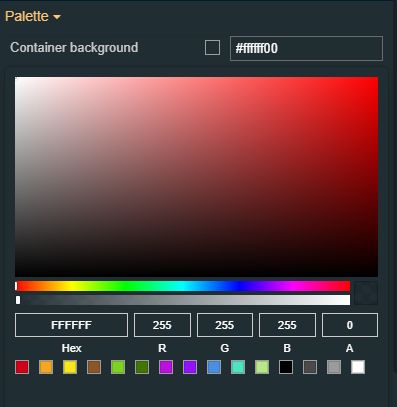Focus the Hex value field FFFFFF
Viewport: 397px width, 407px height.
(x=71, y=325)
